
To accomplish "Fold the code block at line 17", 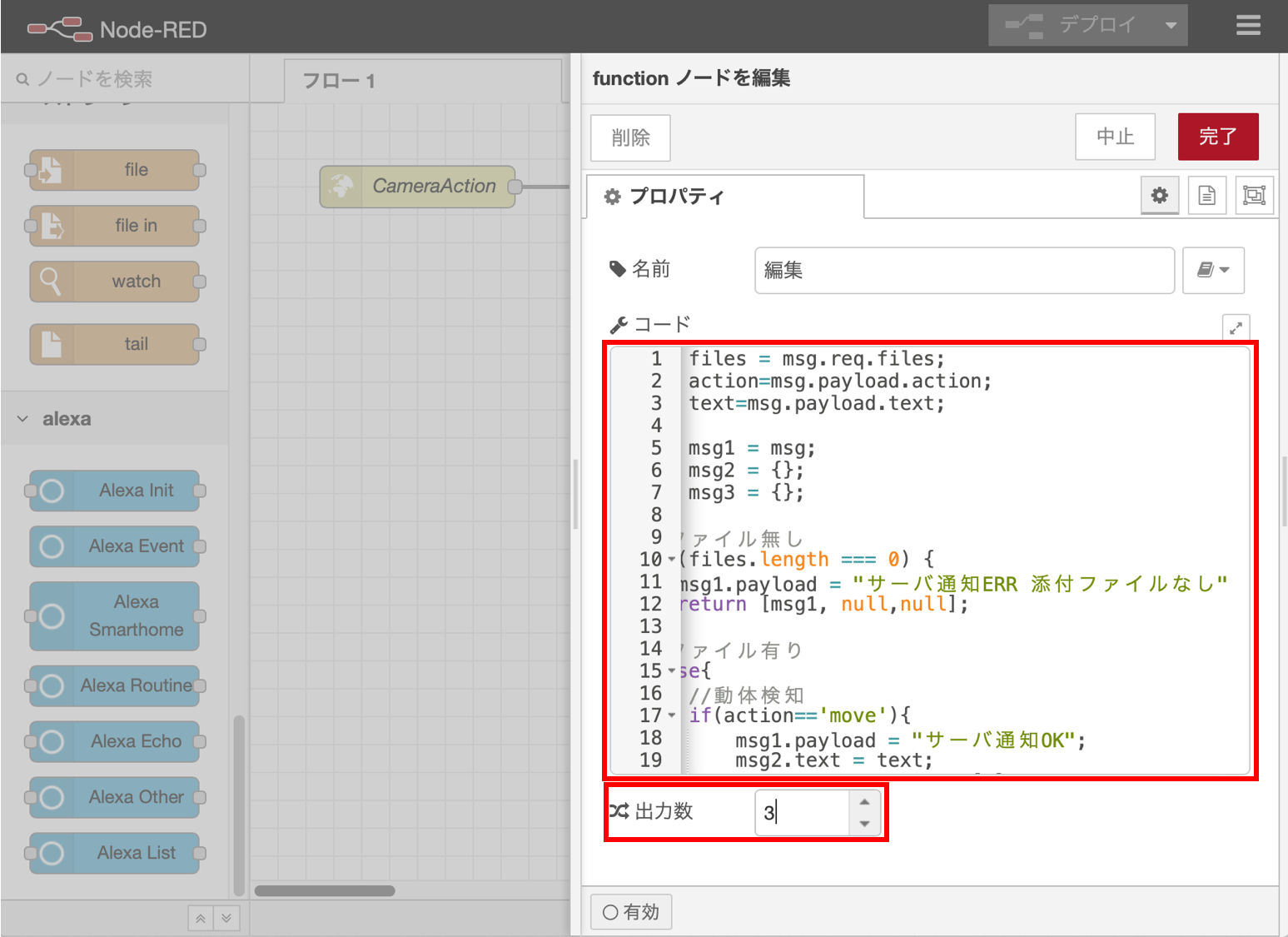I will (x=671, y=715).
